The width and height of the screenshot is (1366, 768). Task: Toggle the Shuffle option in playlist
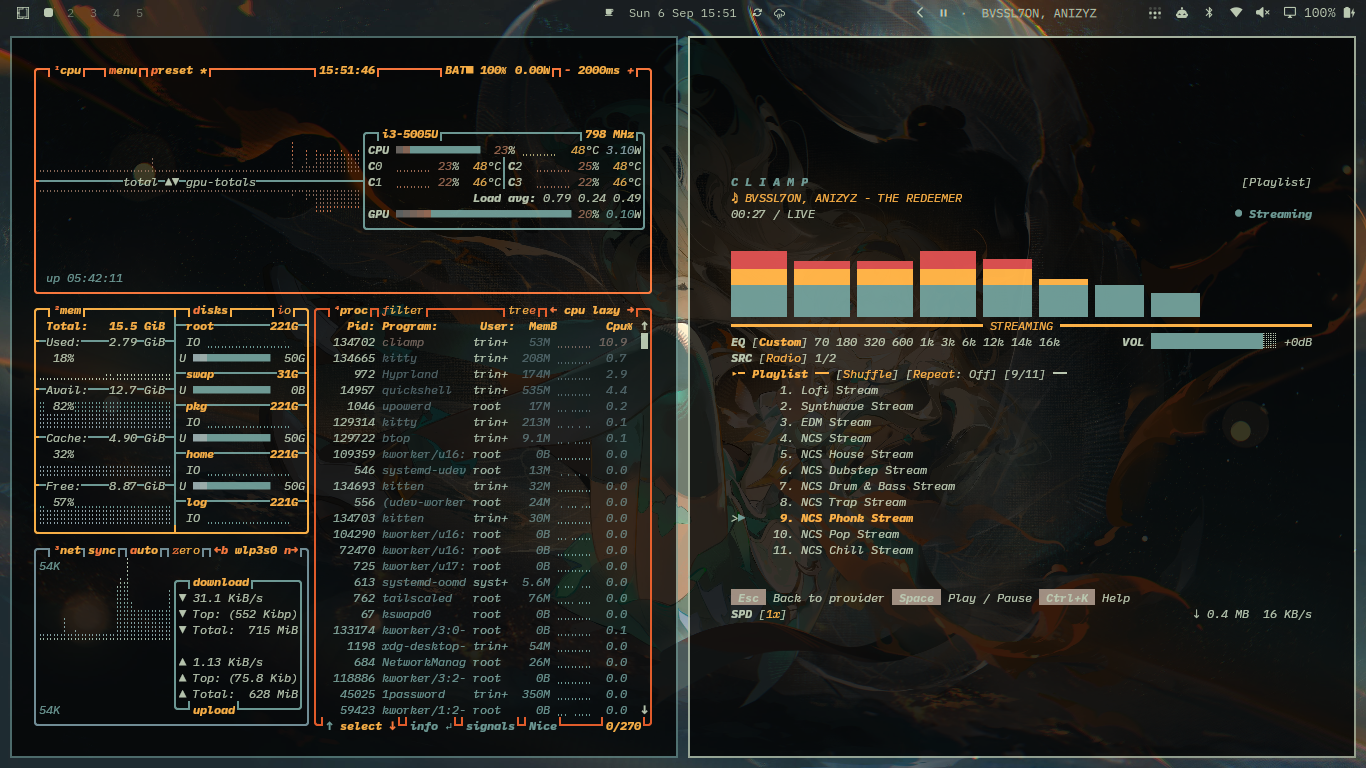[x=869, y=374]
